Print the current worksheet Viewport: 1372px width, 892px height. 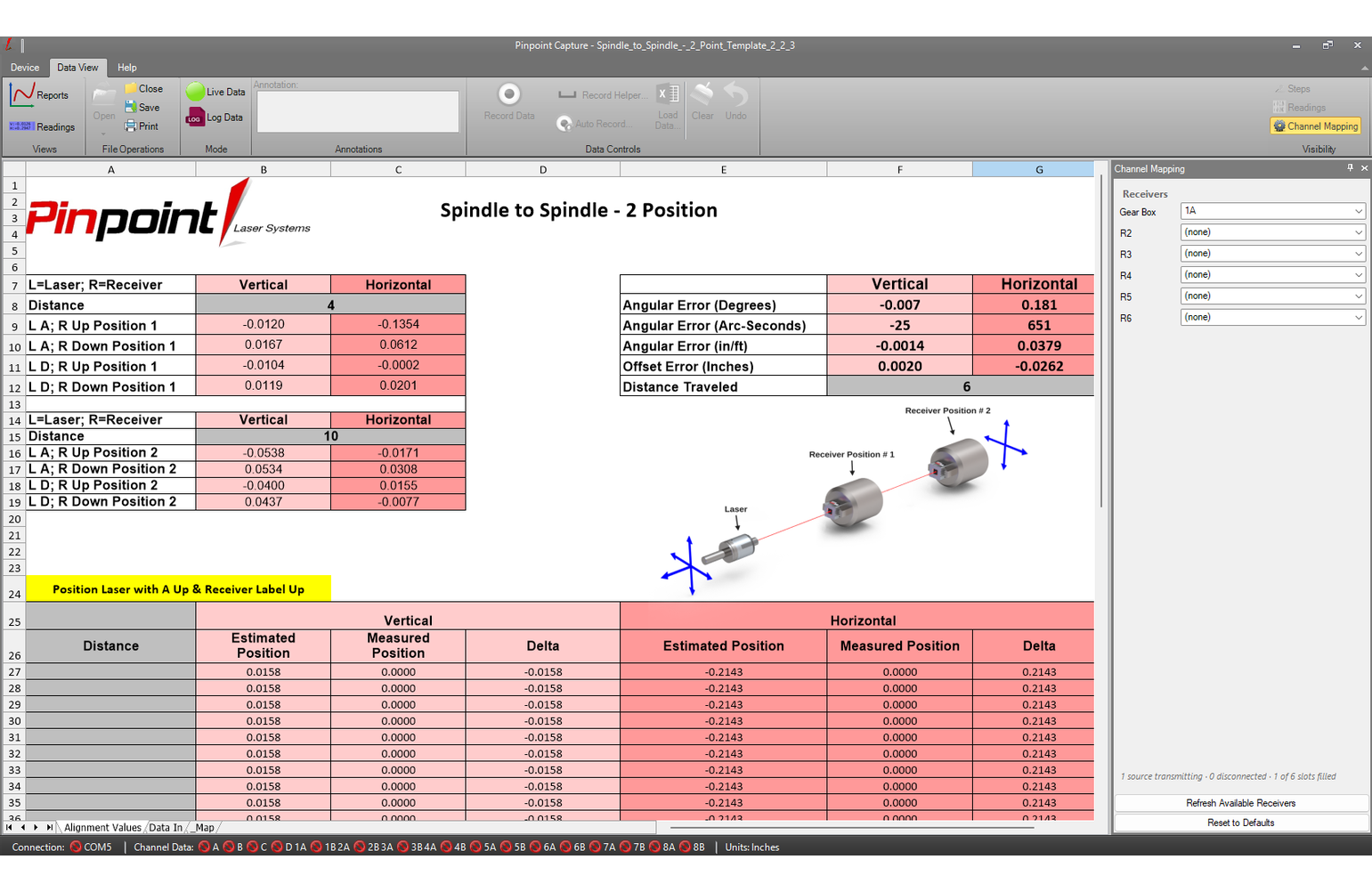point(142,126)
